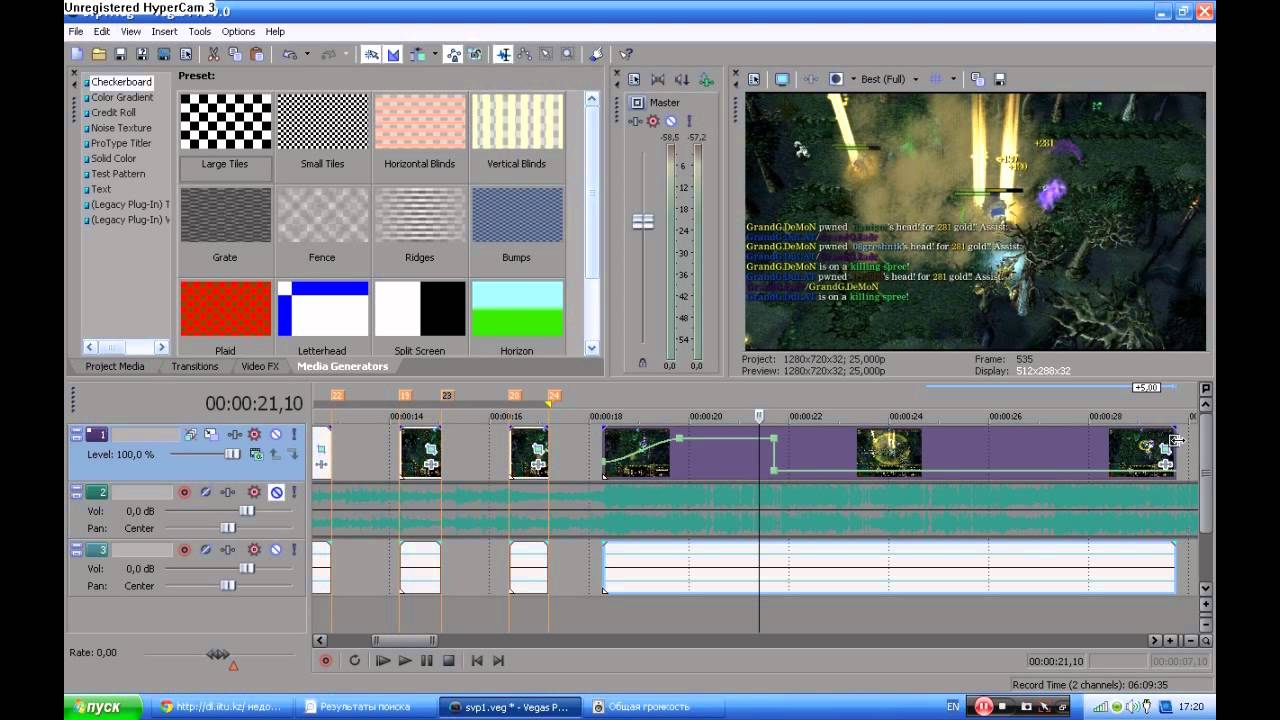Viewport: 1280px width, 720px height.
Task: Create a new project with toolbar icon
Action: tap(76, 54)
